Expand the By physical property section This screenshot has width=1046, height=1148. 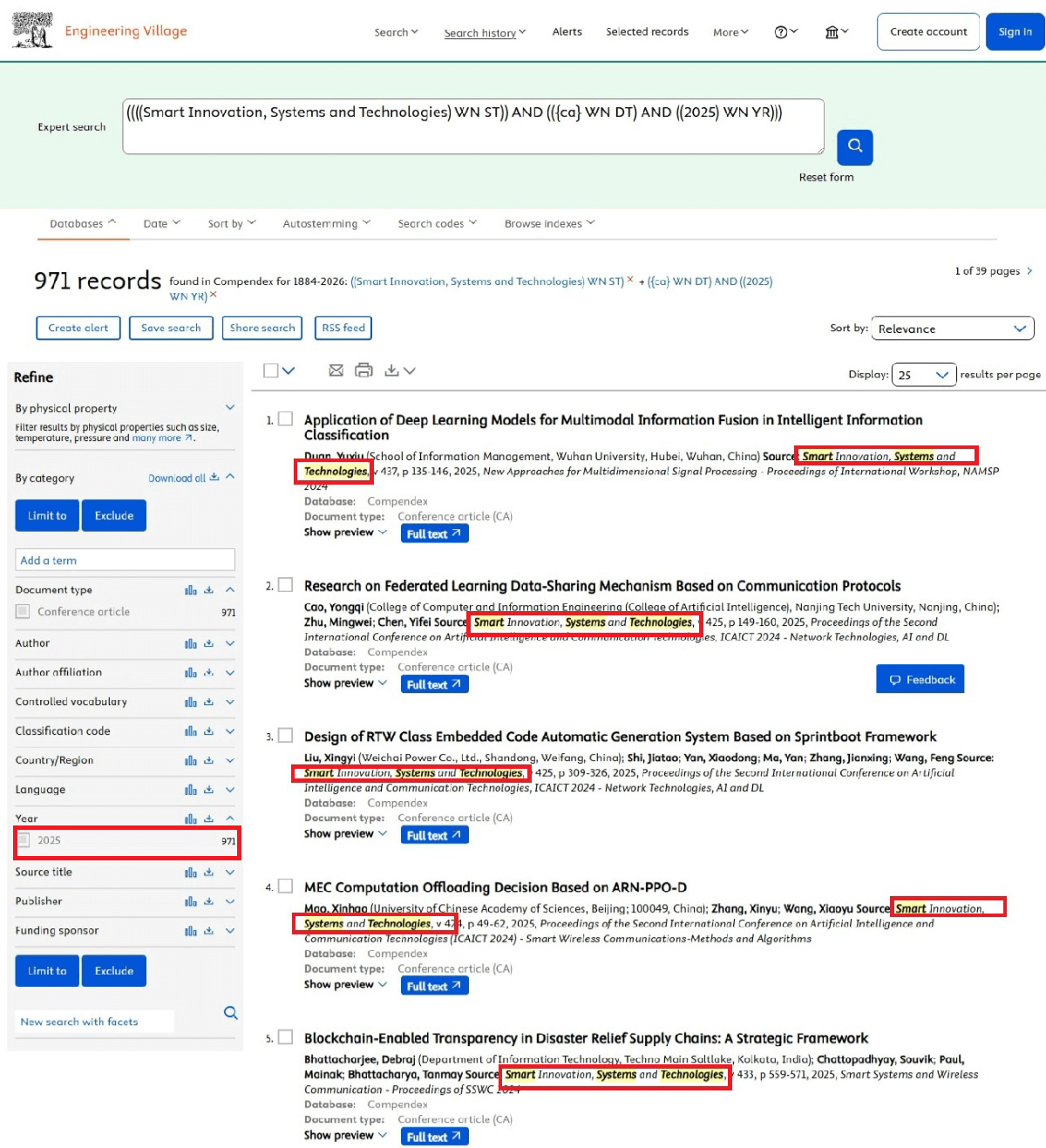point(230,407)
